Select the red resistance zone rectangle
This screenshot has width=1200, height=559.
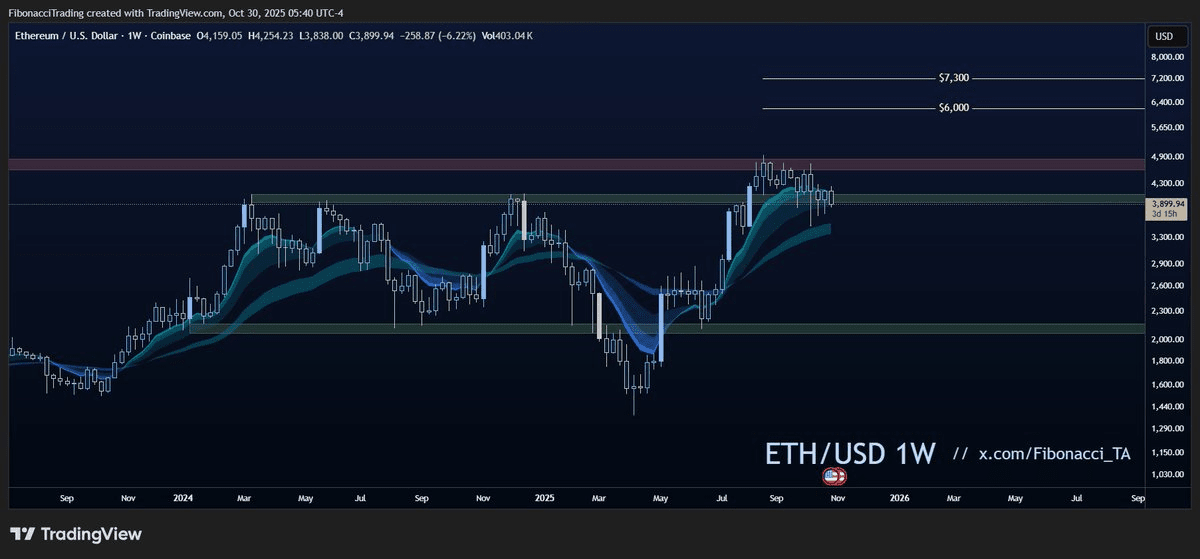point(576,164)
